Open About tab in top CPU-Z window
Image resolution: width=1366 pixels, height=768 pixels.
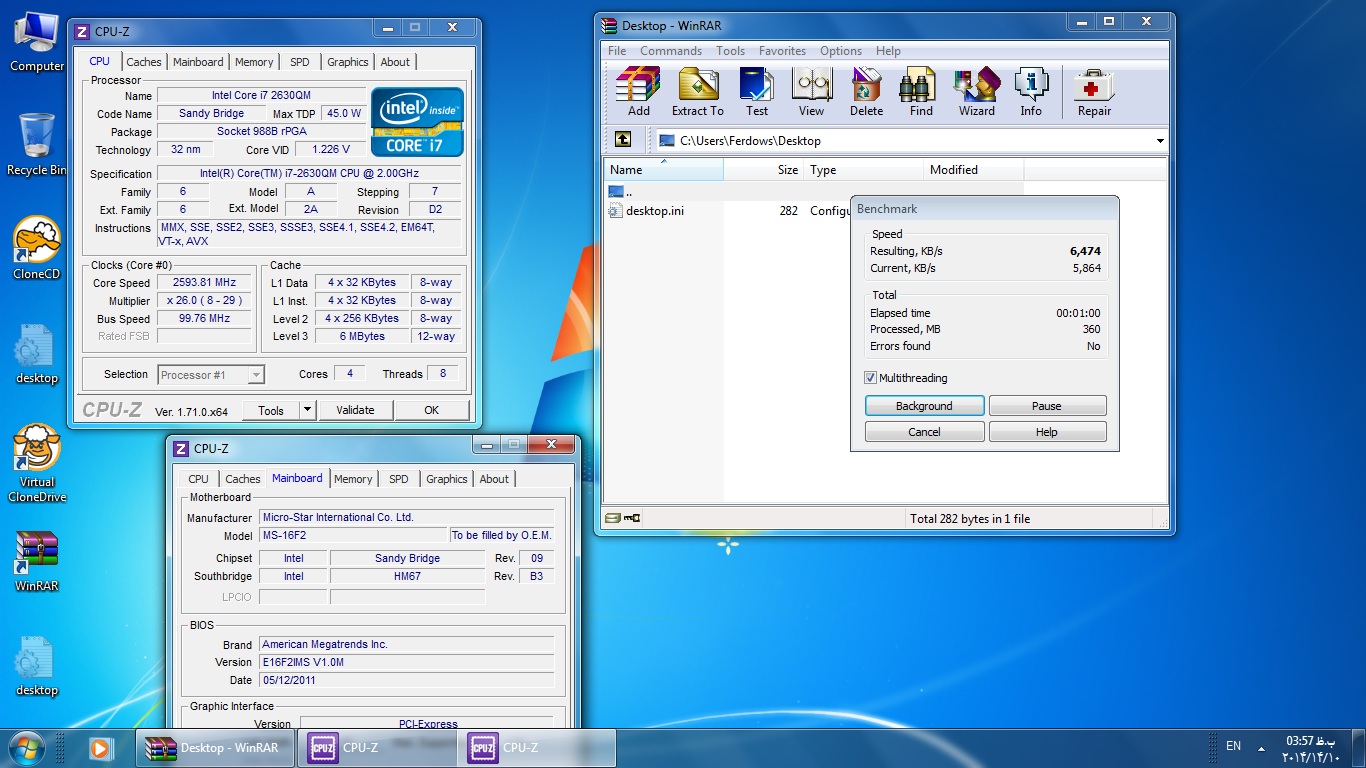coord(395,62)
